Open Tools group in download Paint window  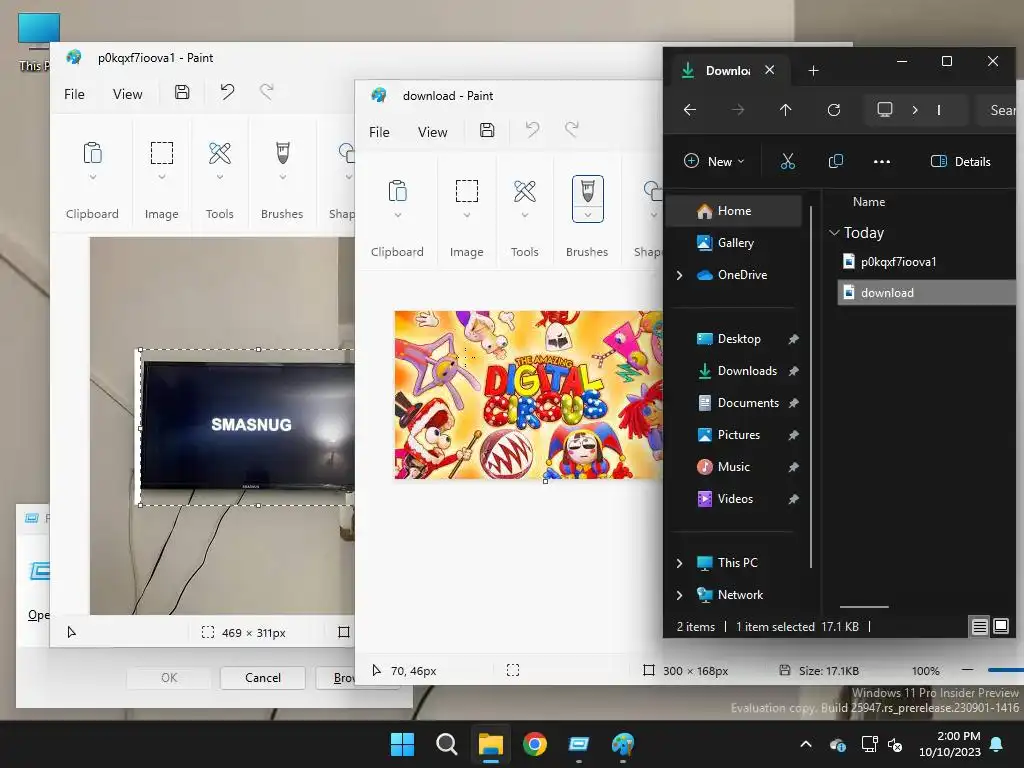(x=524, y=191)
